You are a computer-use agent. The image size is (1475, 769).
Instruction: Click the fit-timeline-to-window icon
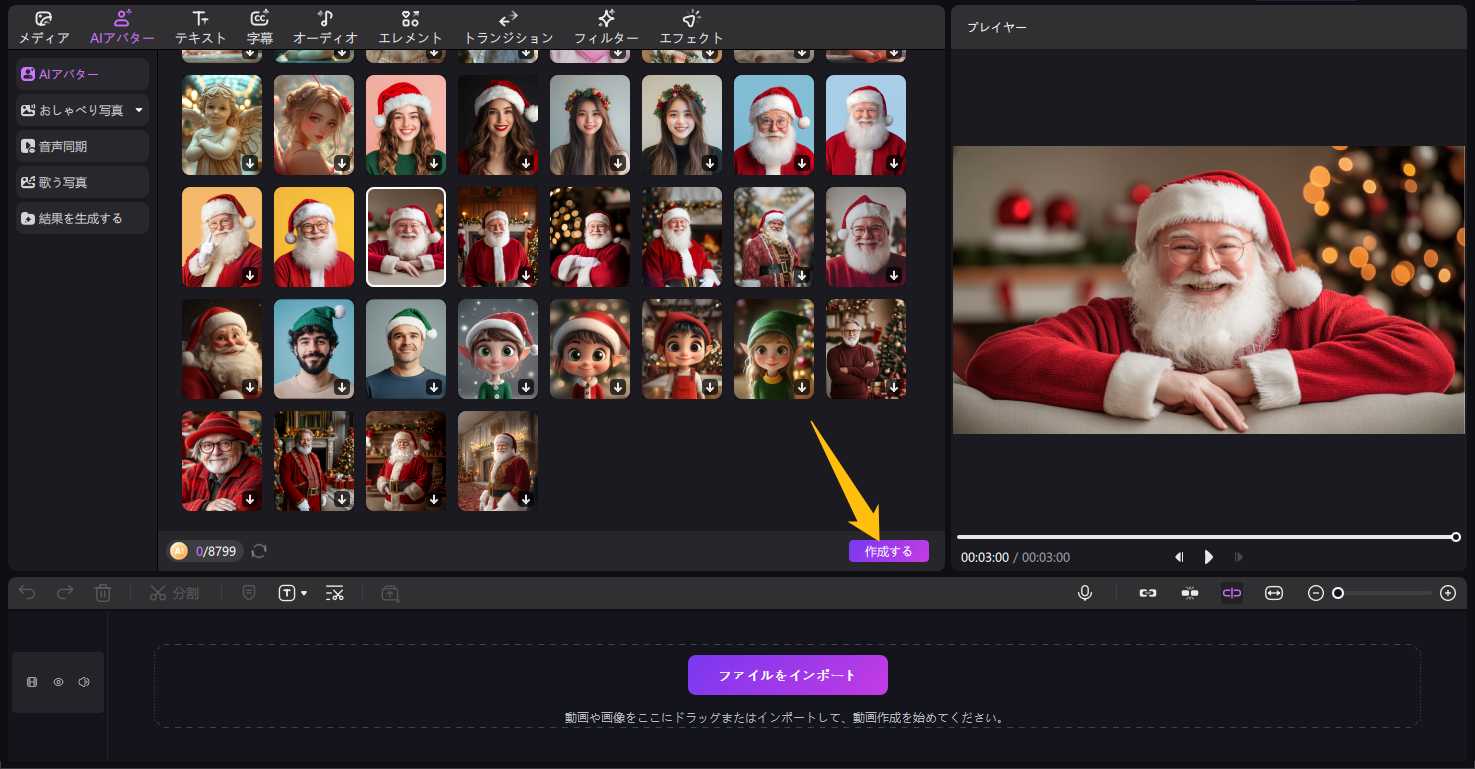(1274, 593)
